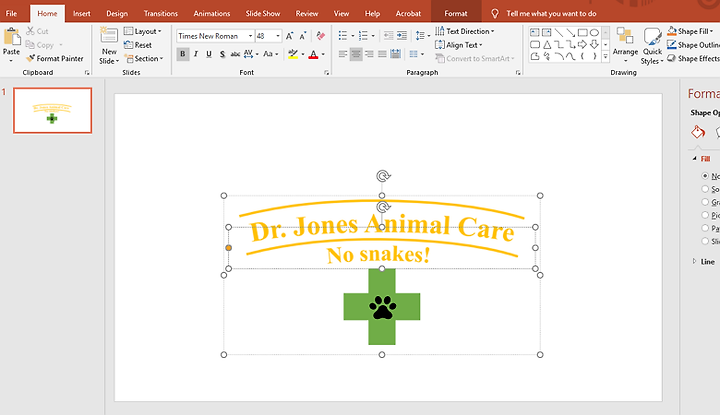The image size is (720, 415).
Task: Open Text Direction dropdown
Action: (465, 31)
